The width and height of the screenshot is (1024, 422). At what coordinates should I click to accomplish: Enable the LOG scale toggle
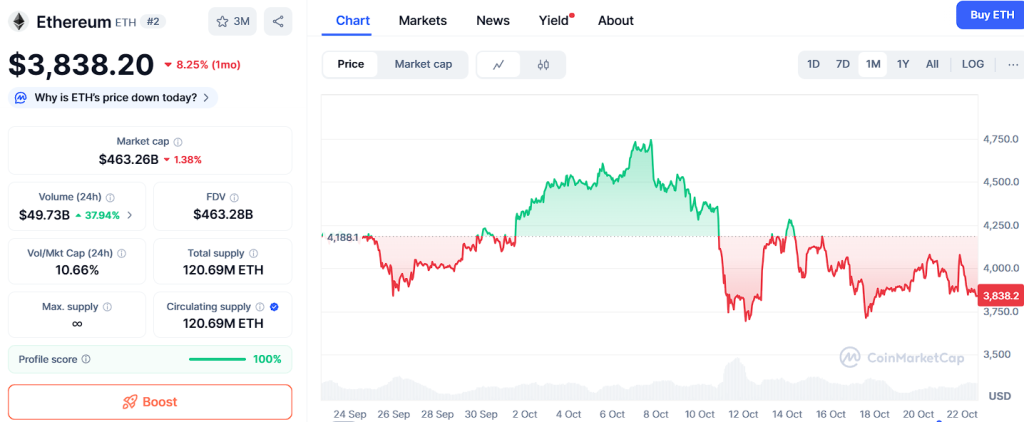pos(972,64)
